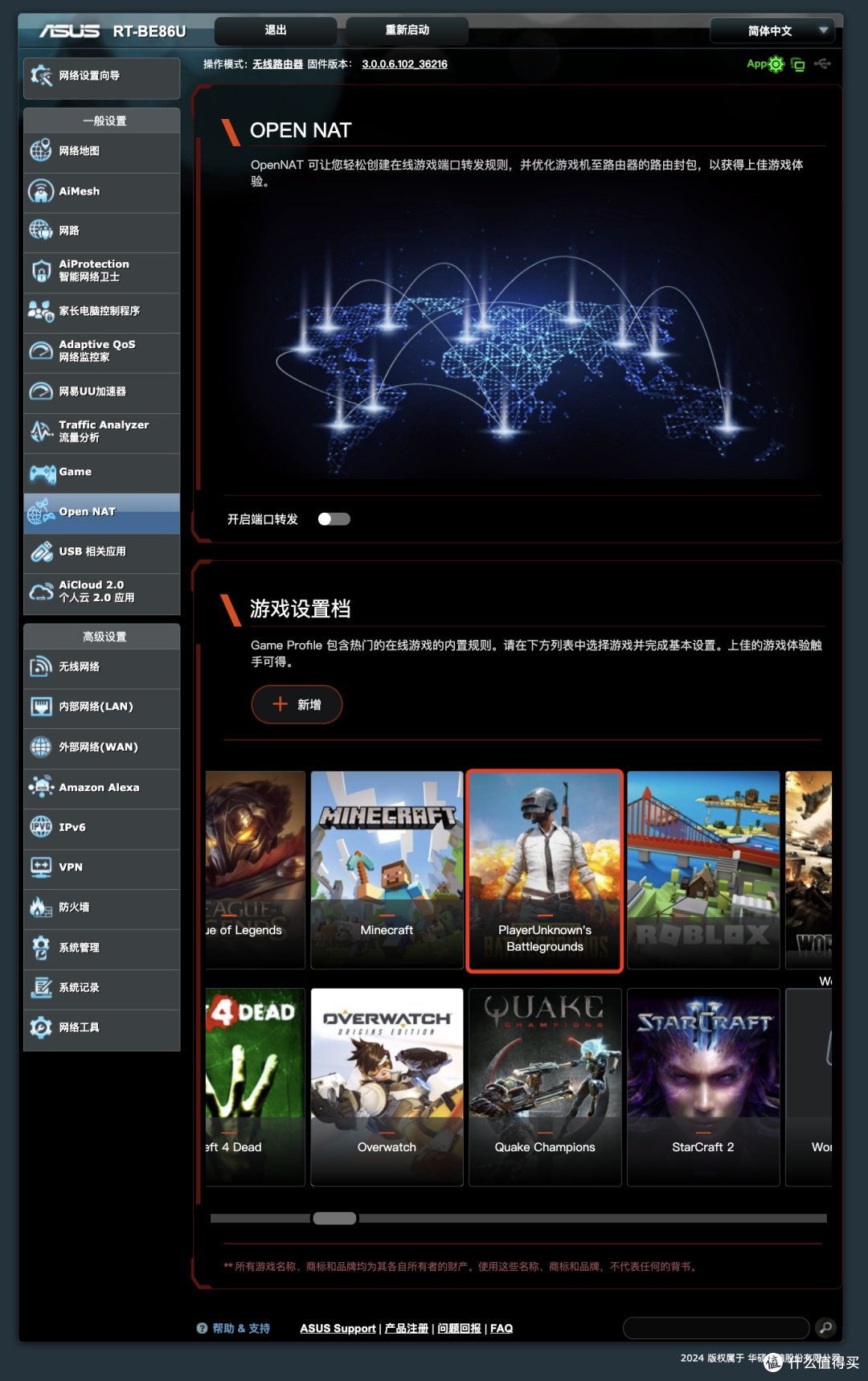
Task: Select the Overwatch game thumbnail
Action: [387, 1087]
